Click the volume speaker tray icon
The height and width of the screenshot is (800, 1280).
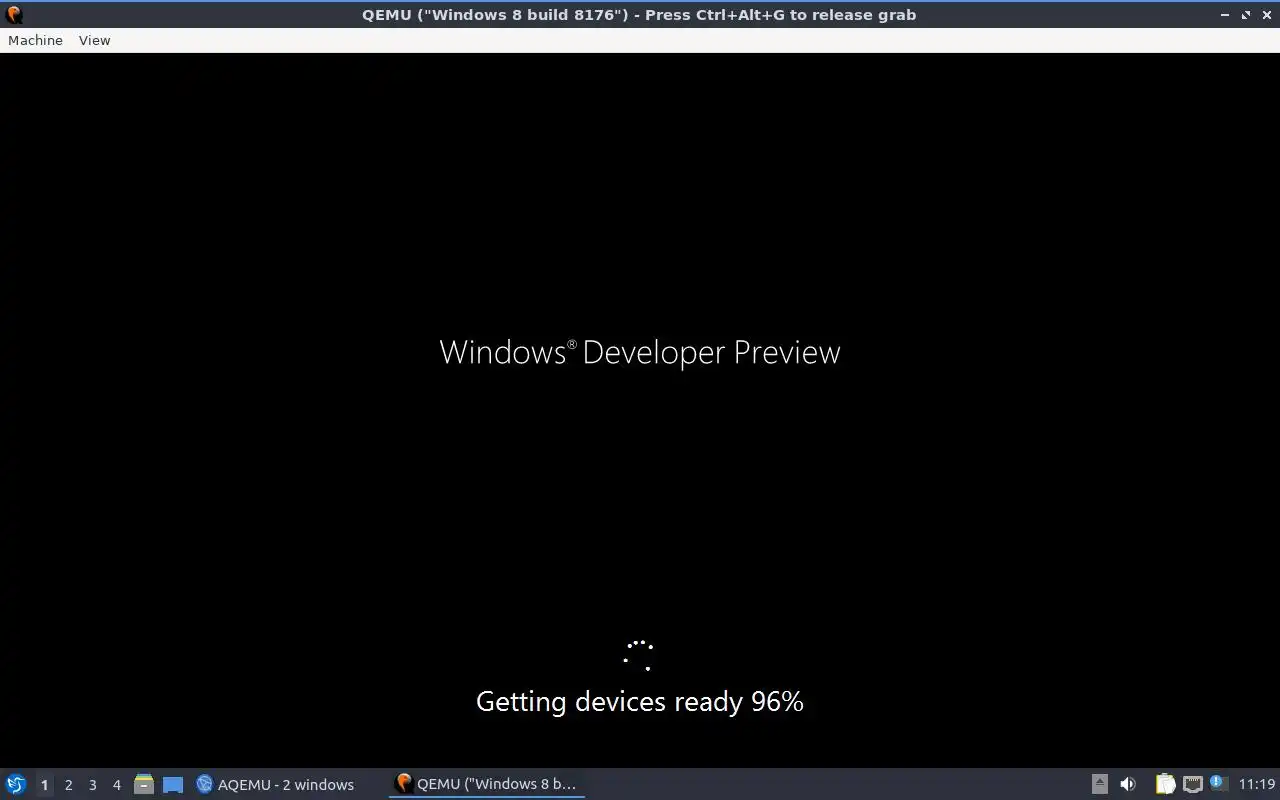(x=1128, y=784)
